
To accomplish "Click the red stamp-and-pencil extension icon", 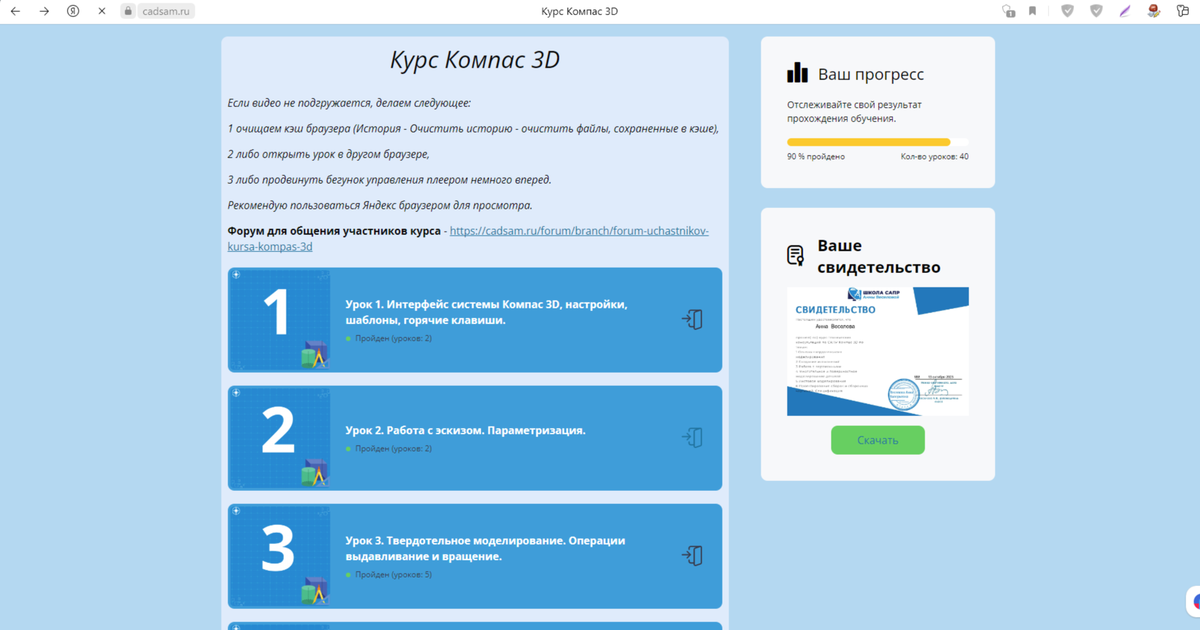I will 1153,11.
